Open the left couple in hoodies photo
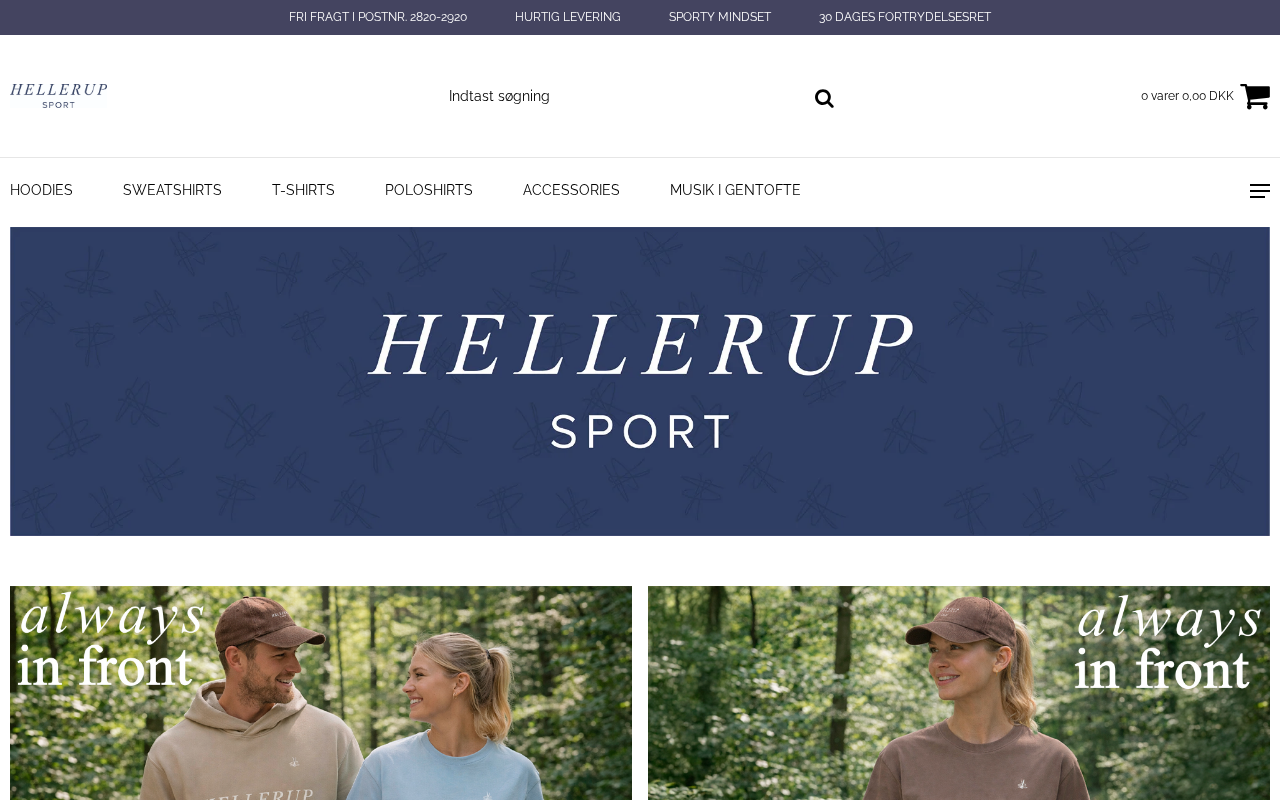1280x800 pixels. click(321, 693)
